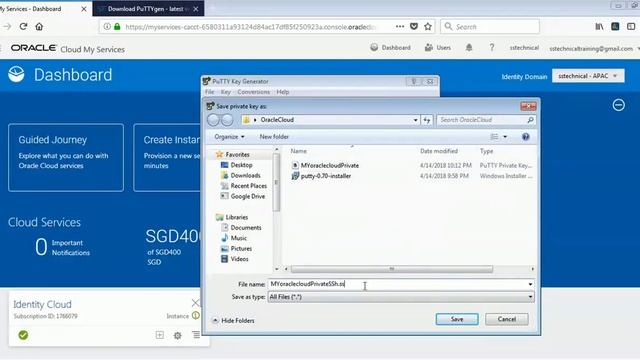Screen dimensions: 640x360
Task: Close the Save private key dialog
Action: pos(528,106)
